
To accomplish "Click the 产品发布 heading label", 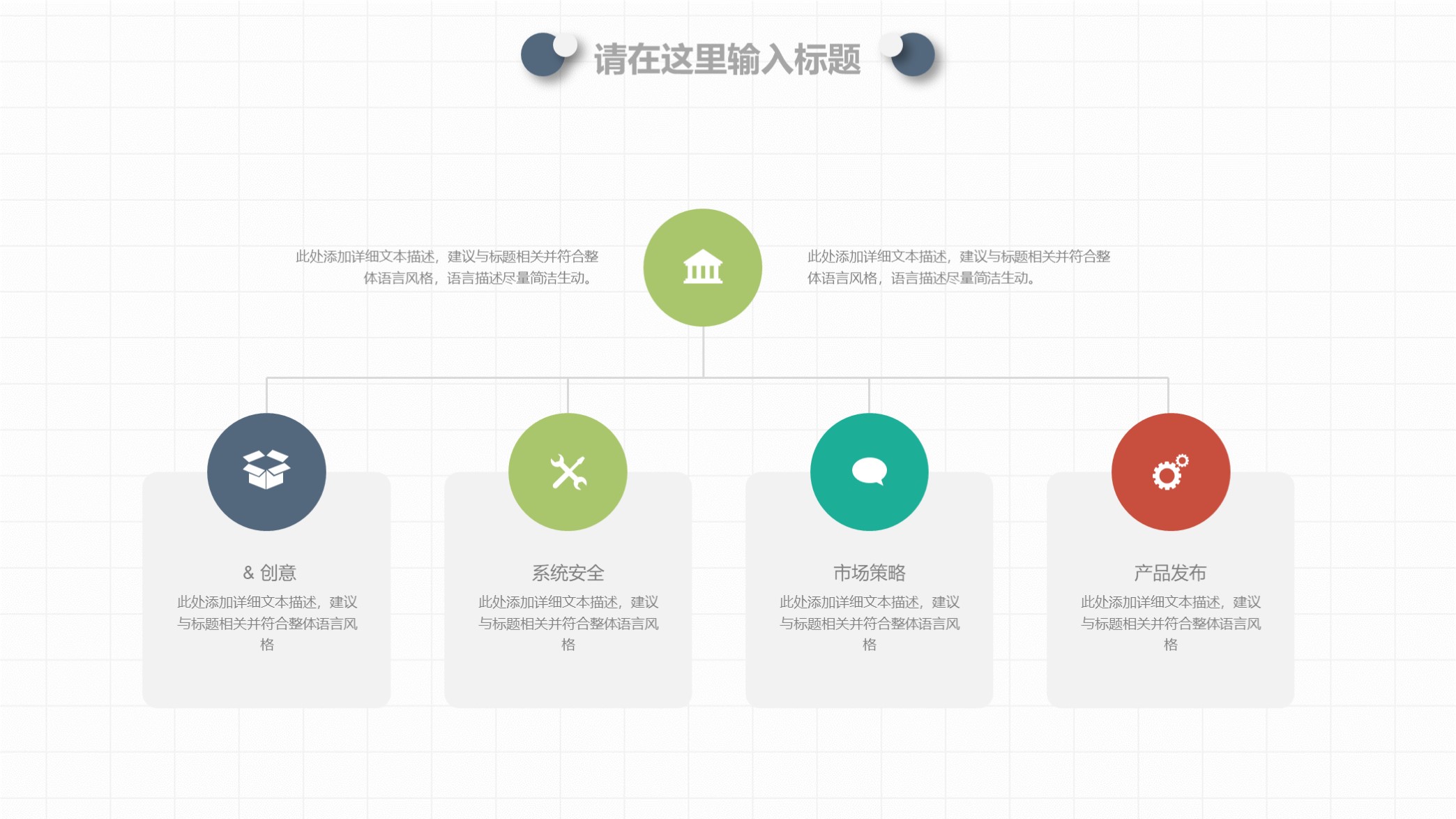I will pyautogui.click(x=1171, y=571).
